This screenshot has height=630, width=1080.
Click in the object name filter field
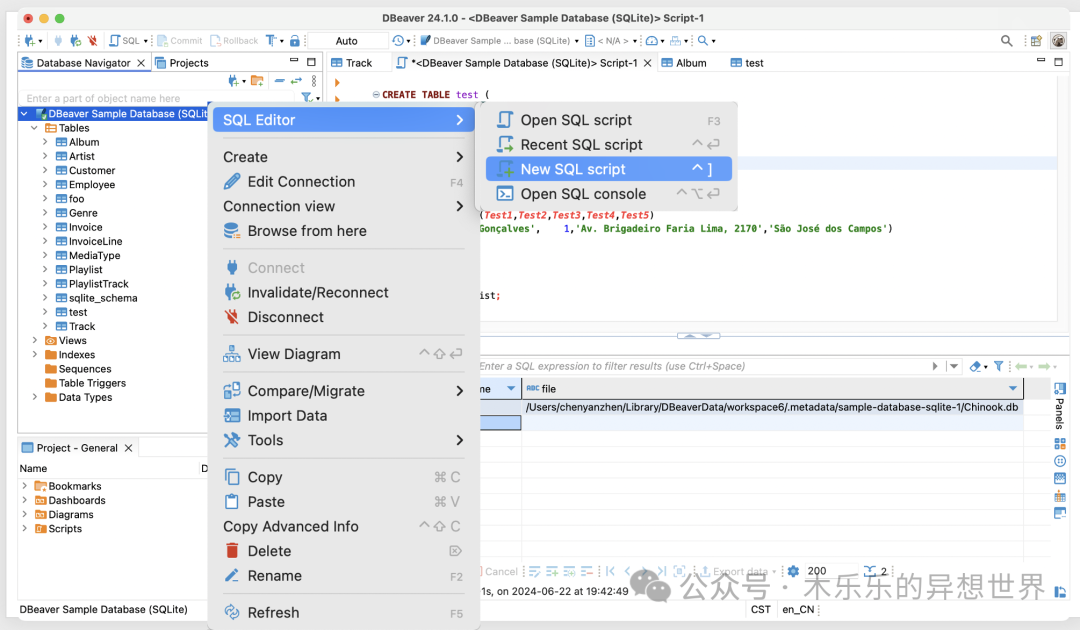pyautogui.click(x=158, y=98)
